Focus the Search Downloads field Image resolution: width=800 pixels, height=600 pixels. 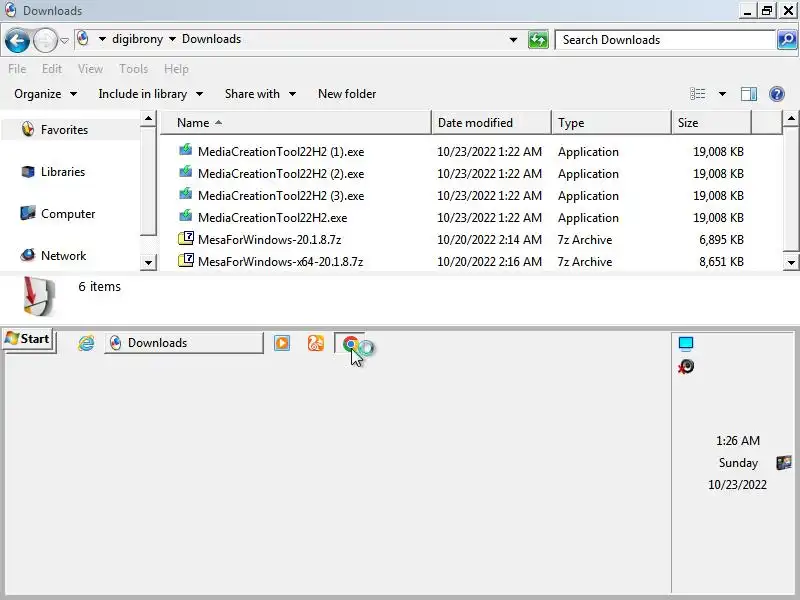pyautogui.click(x=665, y=40)
